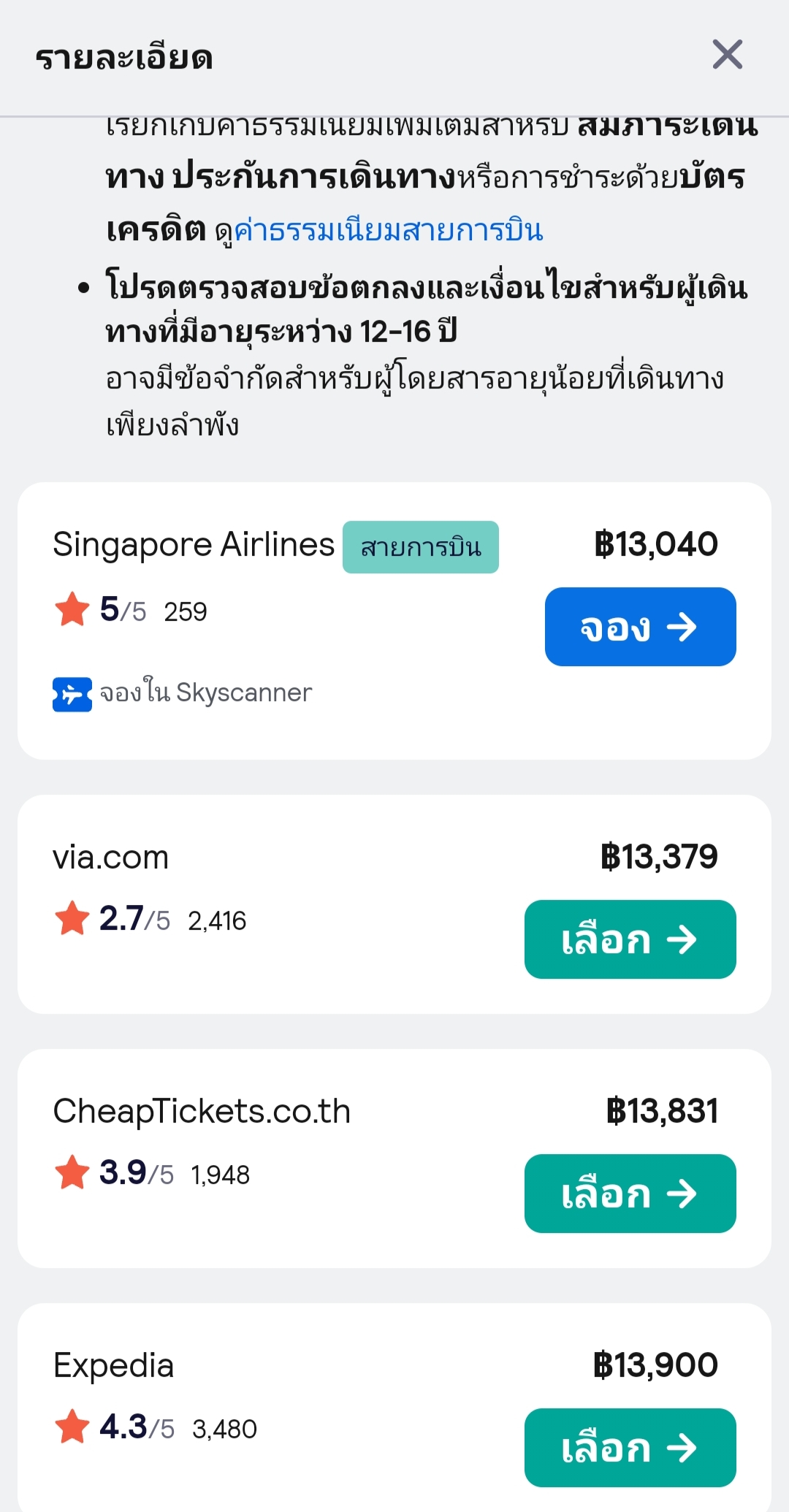789x1512 pixels.
Task: Tap the Expedia rating star icon
Action: (x=72, y=1427)
